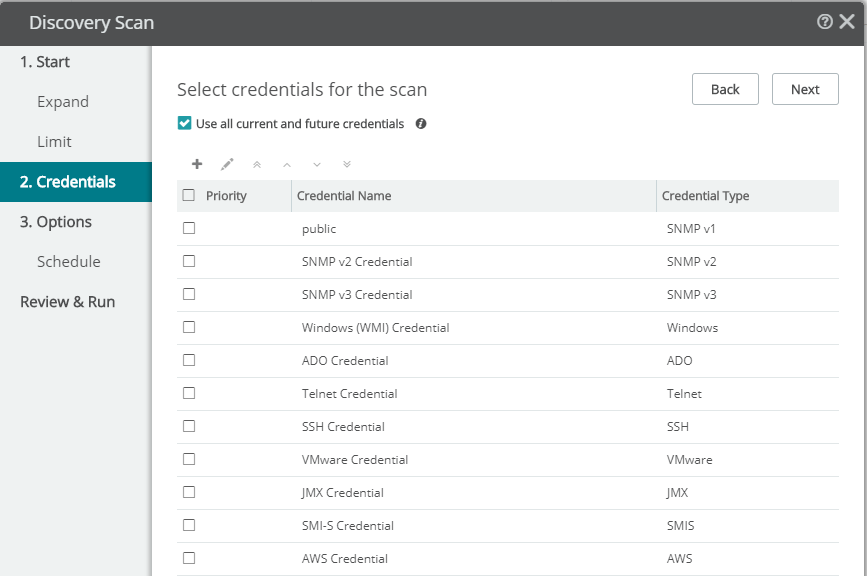
Task: Tick the SSH Credential checkbox
Action: pos(189,426)
